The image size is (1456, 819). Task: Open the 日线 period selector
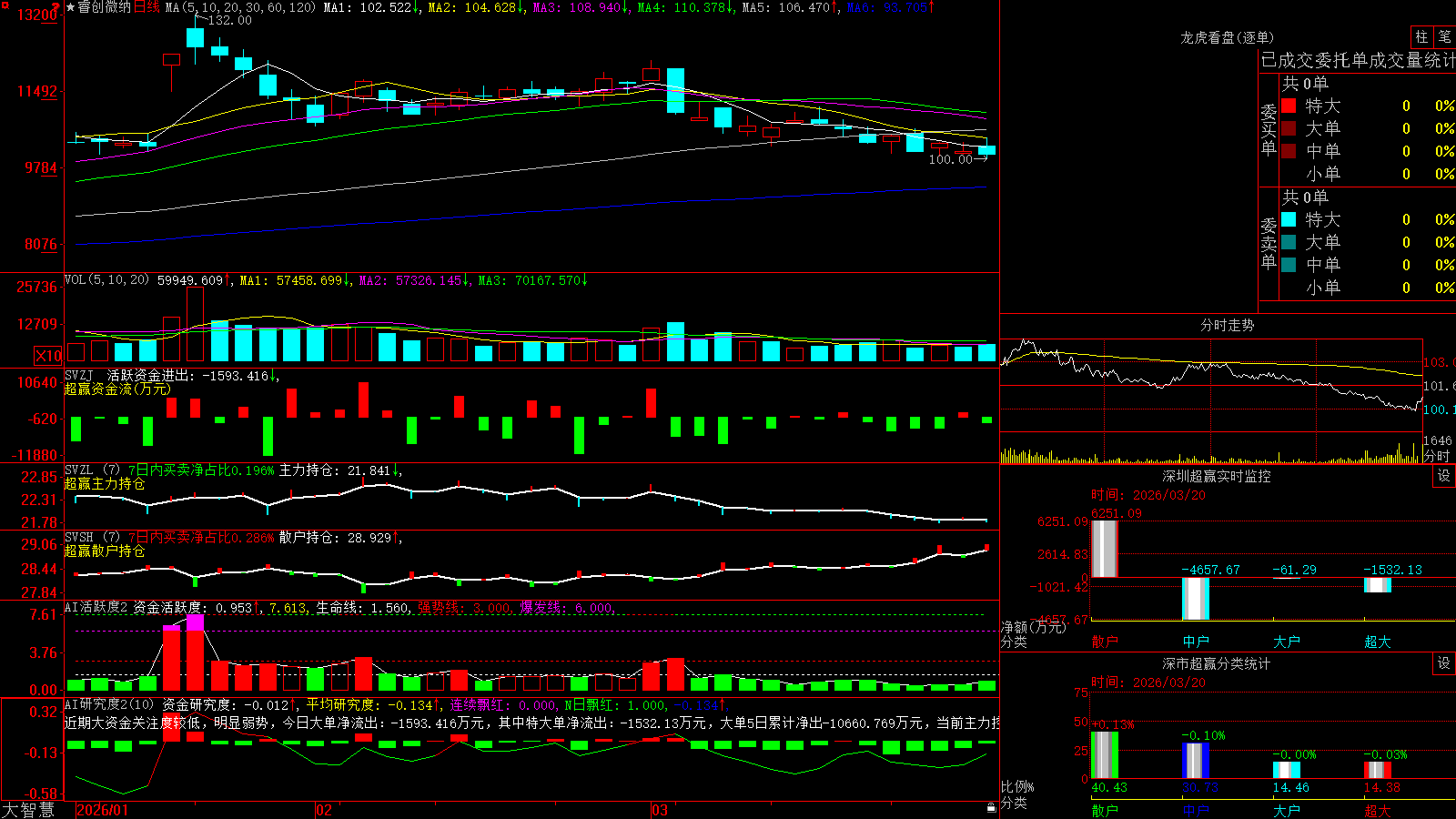(x=147, y=7)
